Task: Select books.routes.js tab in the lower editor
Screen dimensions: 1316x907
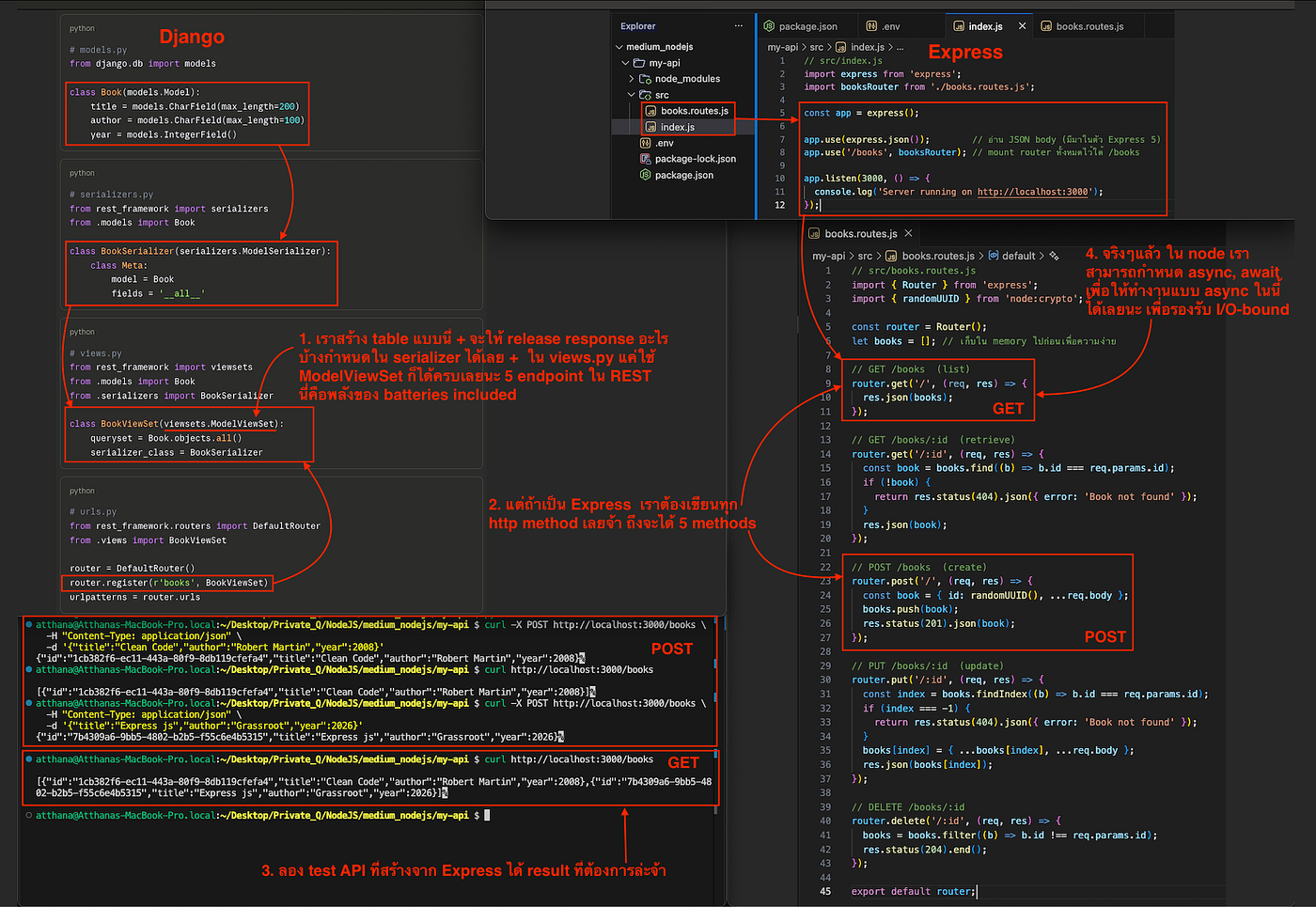Action: coord(860,234)
